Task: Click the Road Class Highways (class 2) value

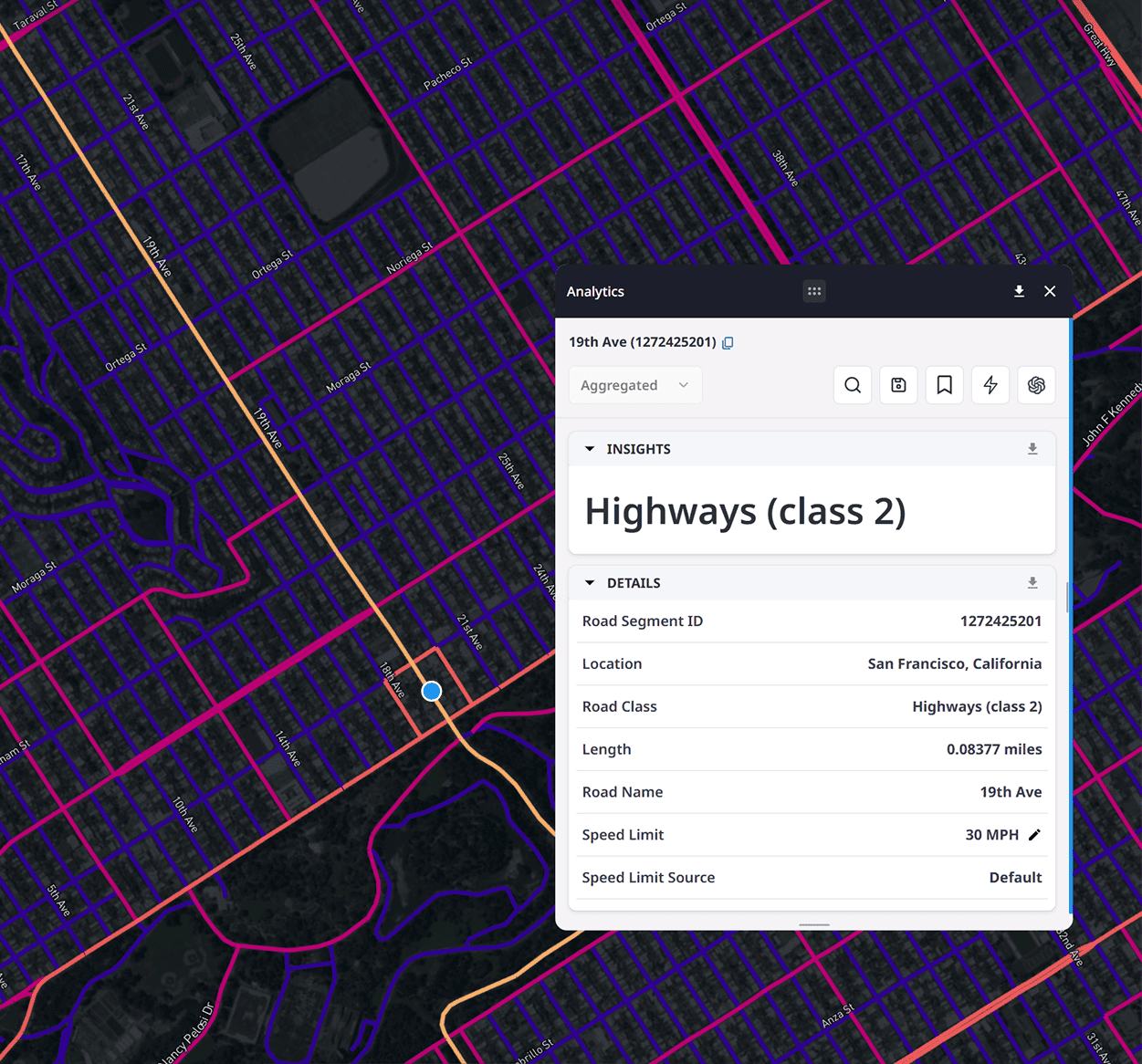Action: point(977,706)
